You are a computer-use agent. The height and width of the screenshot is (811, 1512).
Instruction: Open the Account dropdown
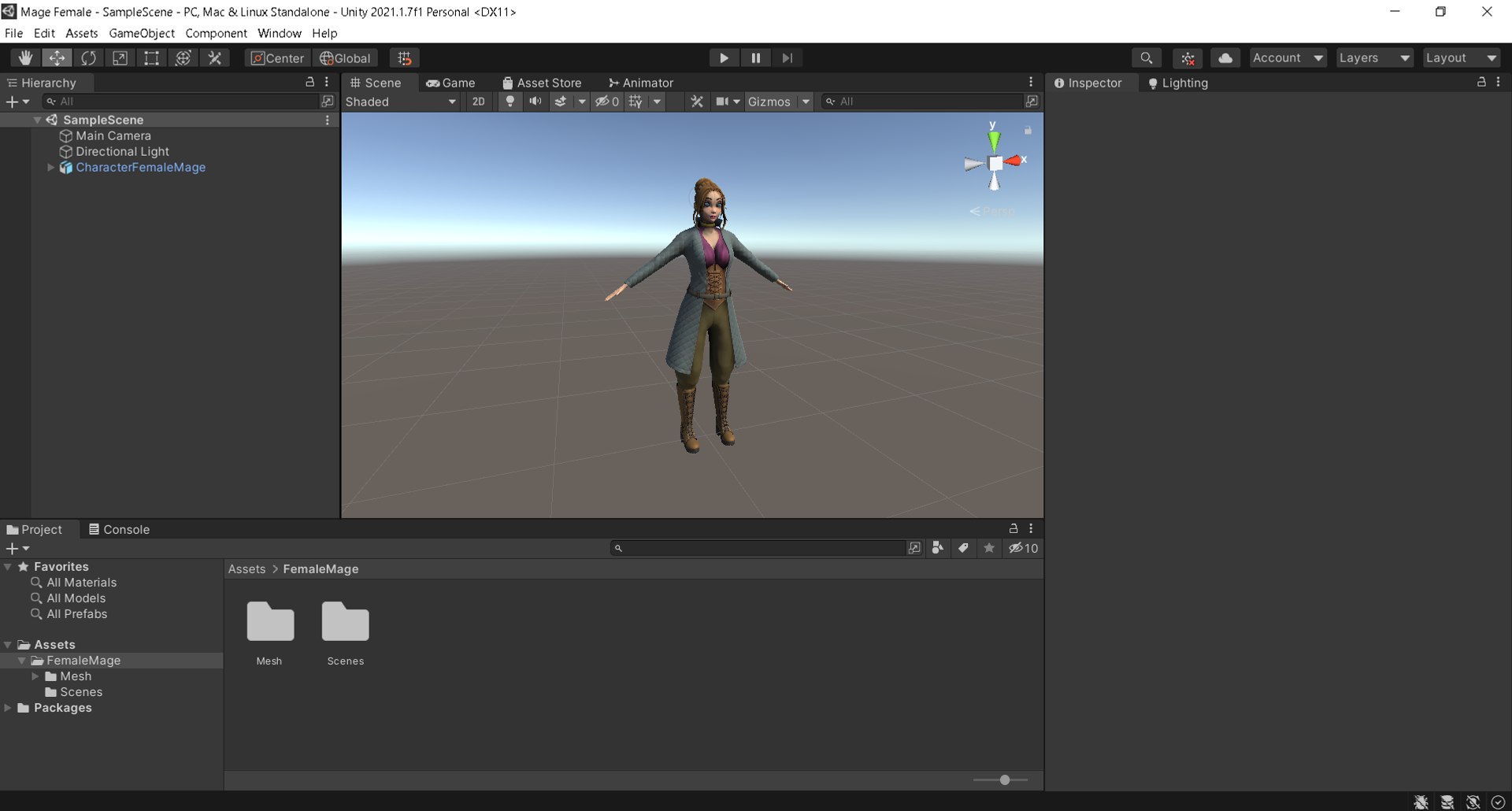click(1288, 58)
